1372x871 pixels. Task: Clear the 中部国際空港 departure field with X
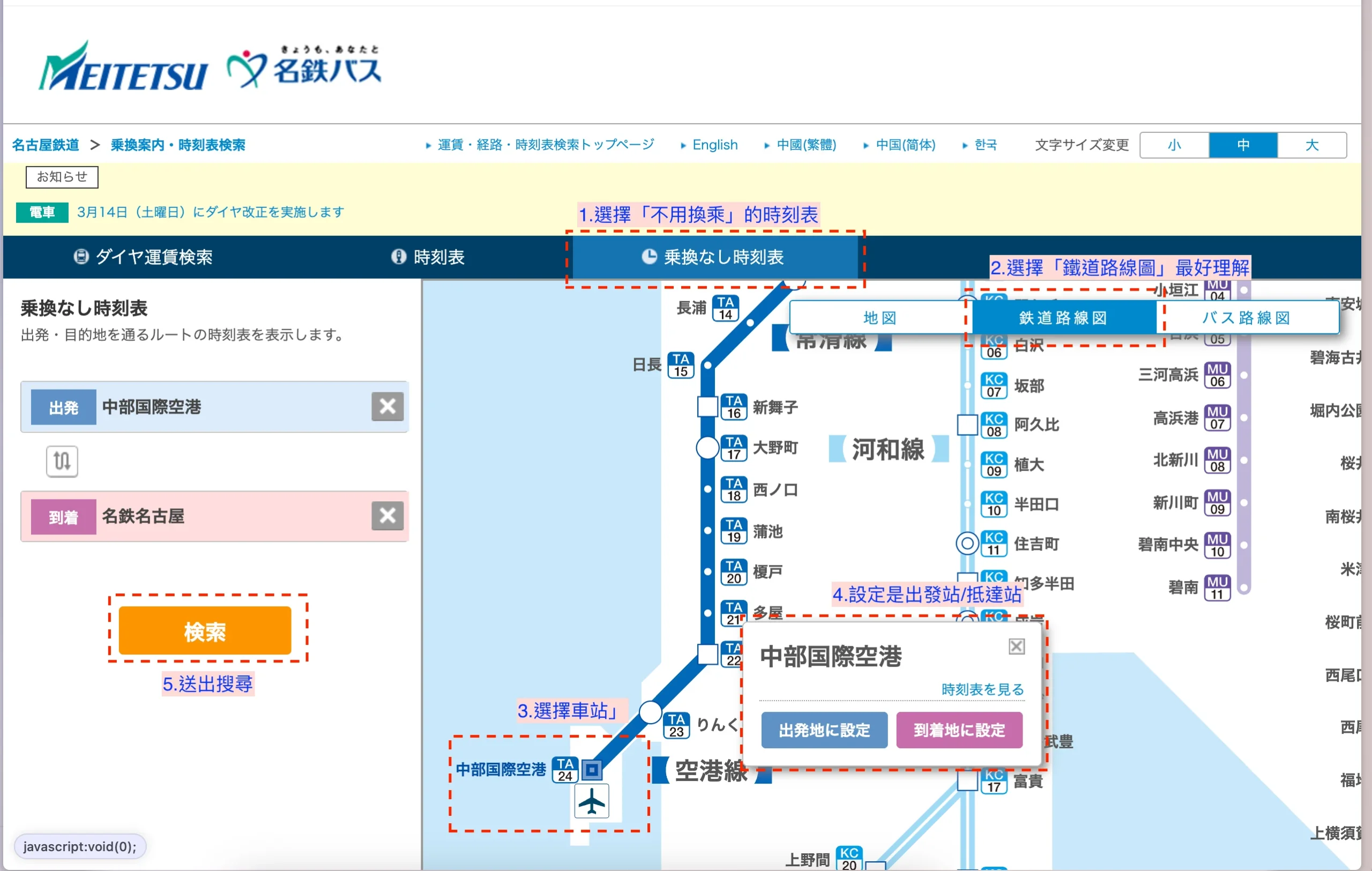(387, 407)
